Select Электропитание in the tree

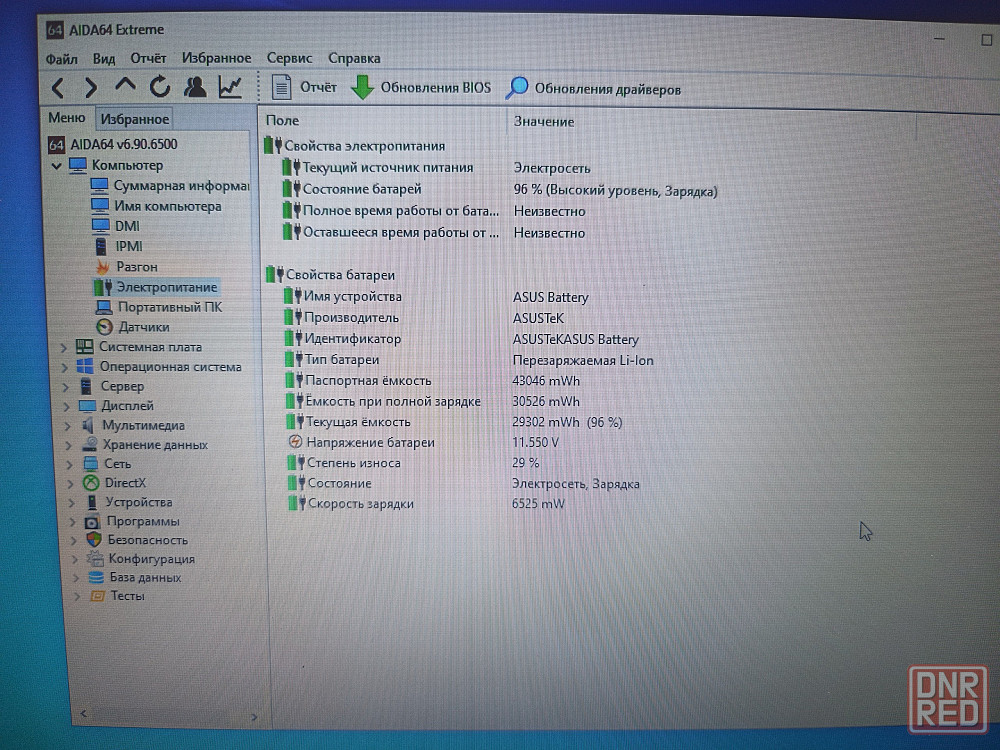click(166, 287)
